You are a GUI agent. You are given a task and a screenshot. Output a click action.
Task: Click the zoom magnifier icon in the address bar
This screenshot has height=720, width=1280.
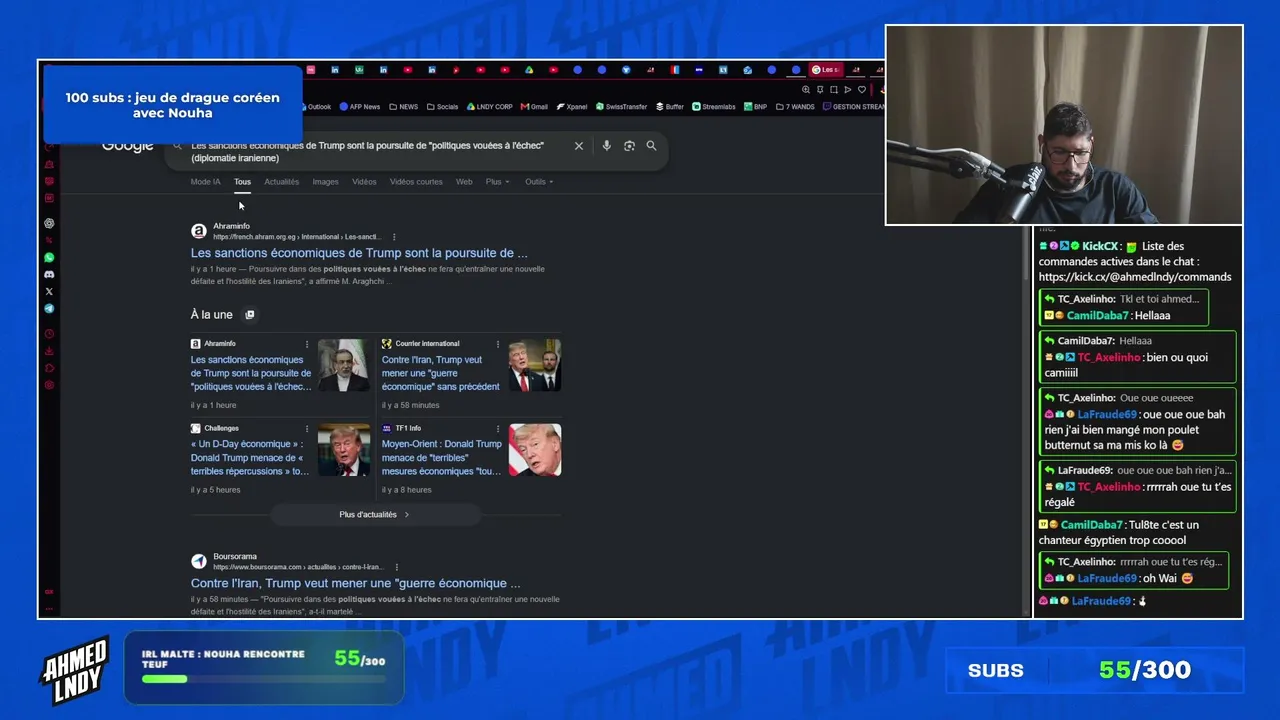[806, 90]
